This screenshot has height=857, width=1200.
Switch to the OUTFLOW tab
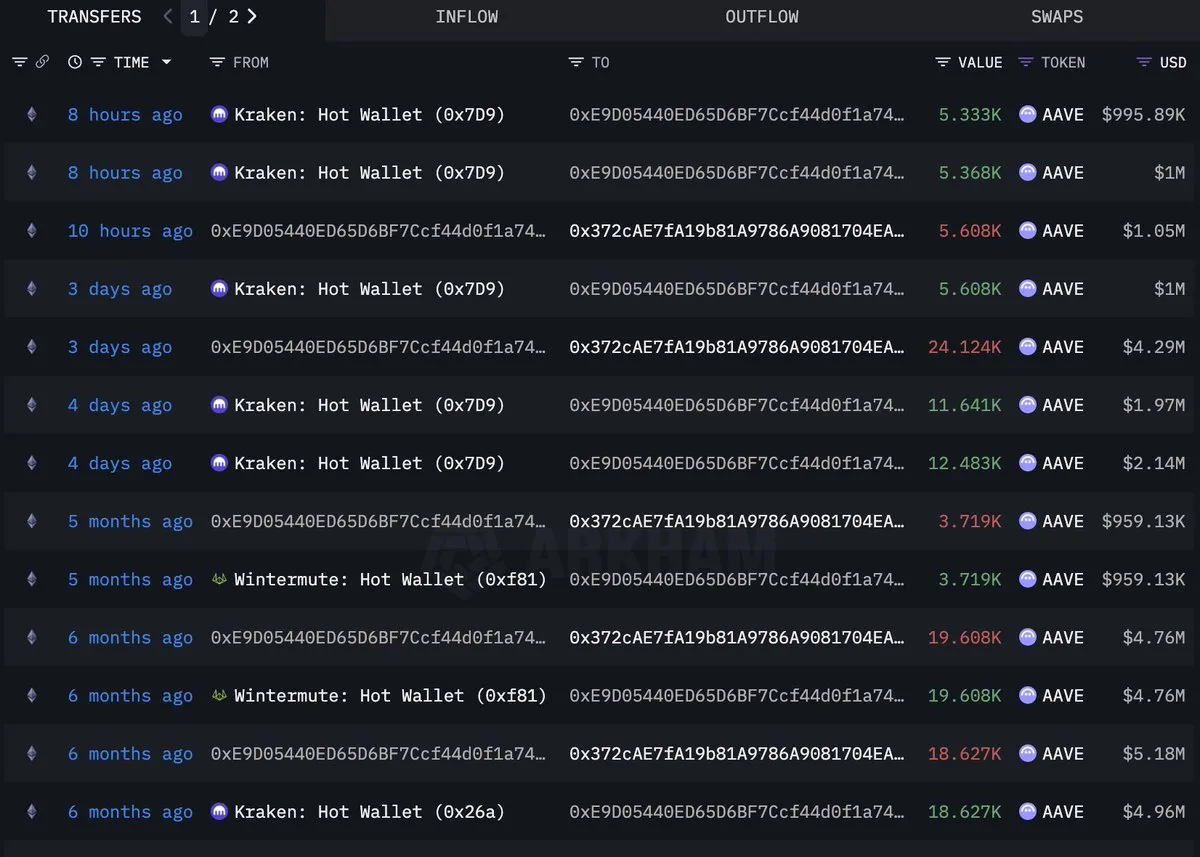coord(762,17)
